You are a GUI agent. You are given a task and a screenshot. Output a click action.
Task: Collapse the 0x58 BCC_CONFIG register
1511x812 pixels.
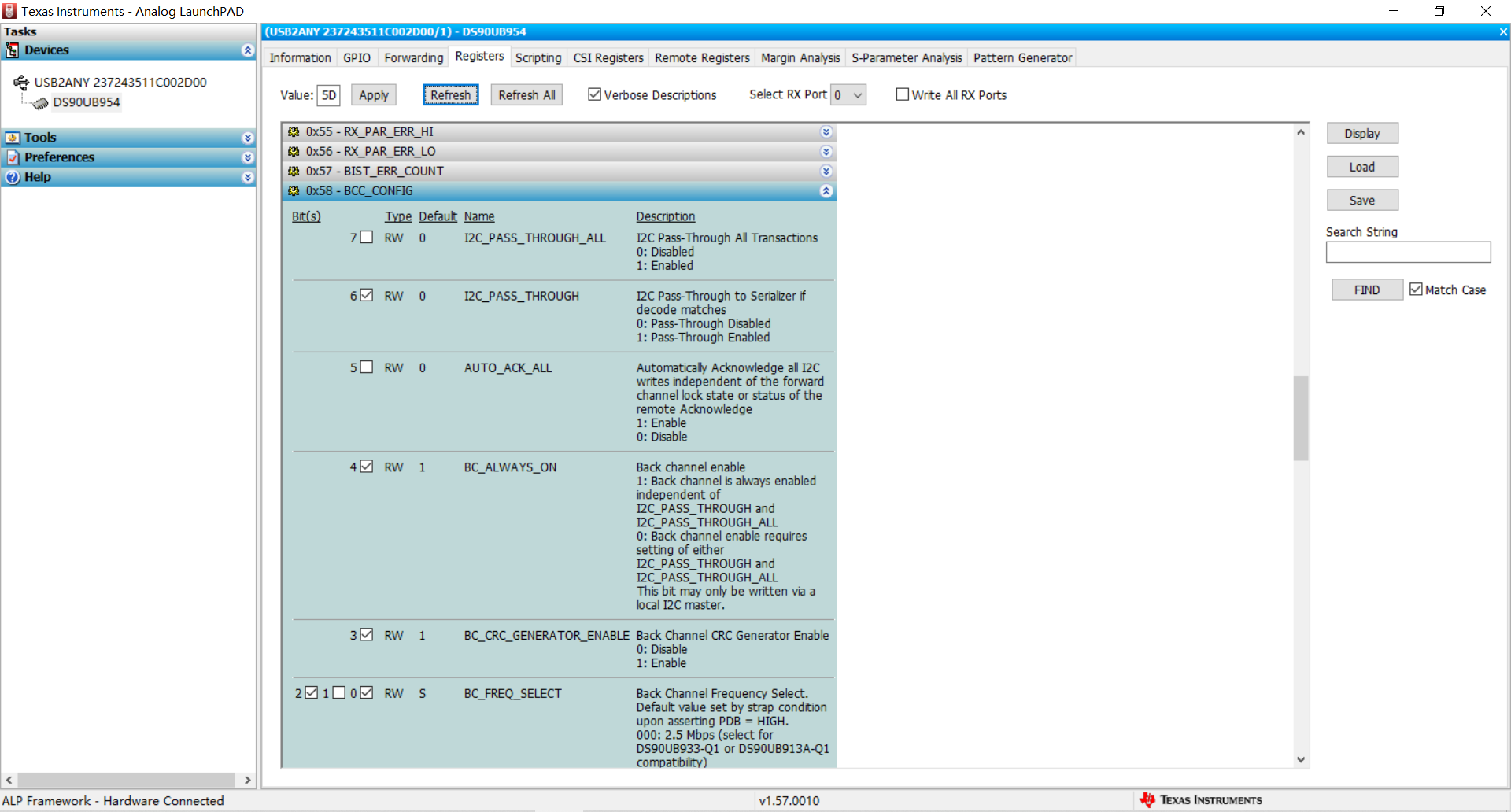826,191
